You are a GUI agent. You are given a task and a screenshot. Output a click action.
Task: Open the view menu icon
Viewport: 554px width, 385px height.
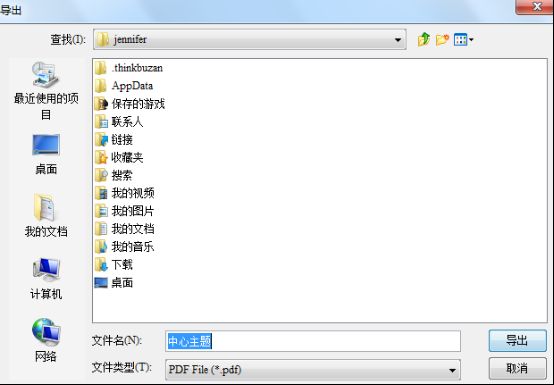[x=460, y=40]
